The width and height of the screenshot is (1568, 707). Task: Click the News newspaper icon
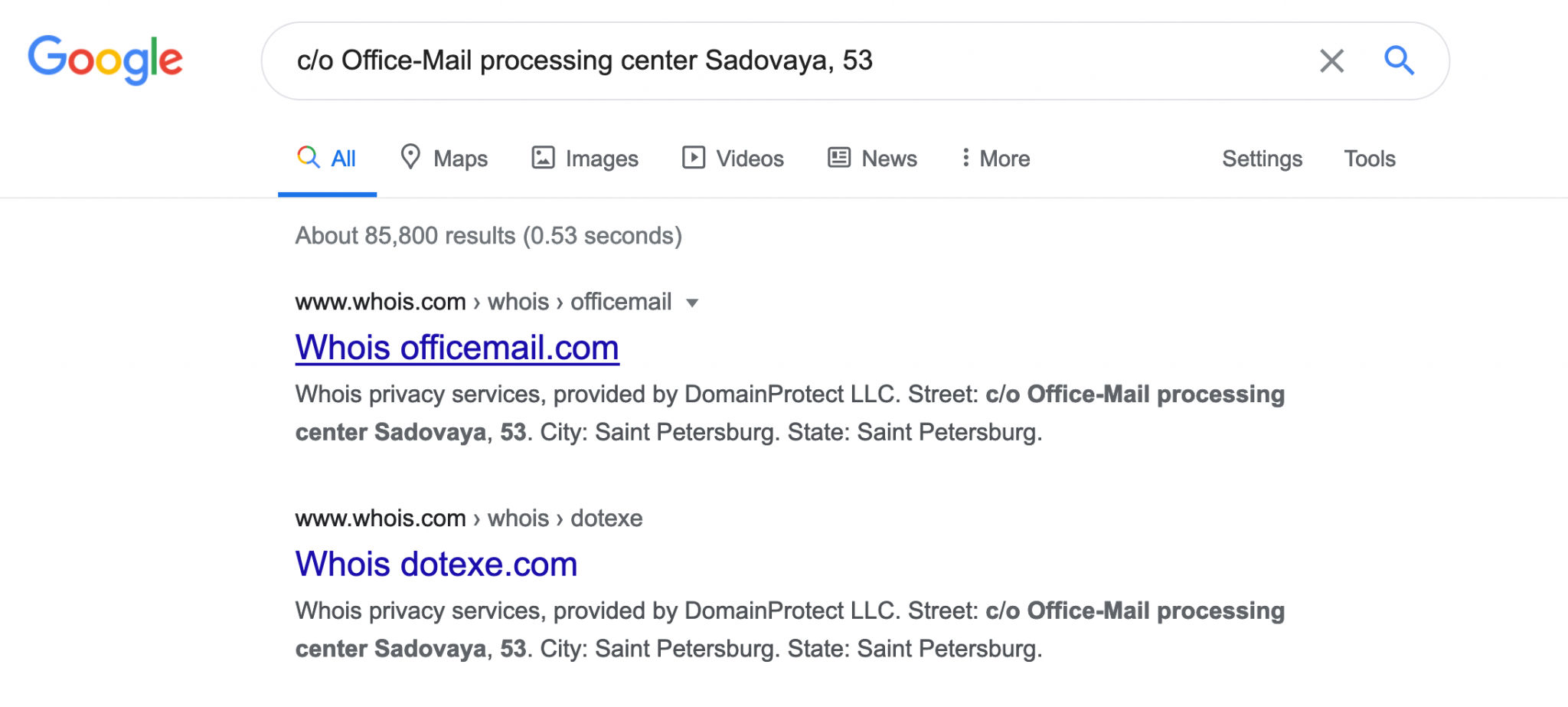(x=839, y=158)
